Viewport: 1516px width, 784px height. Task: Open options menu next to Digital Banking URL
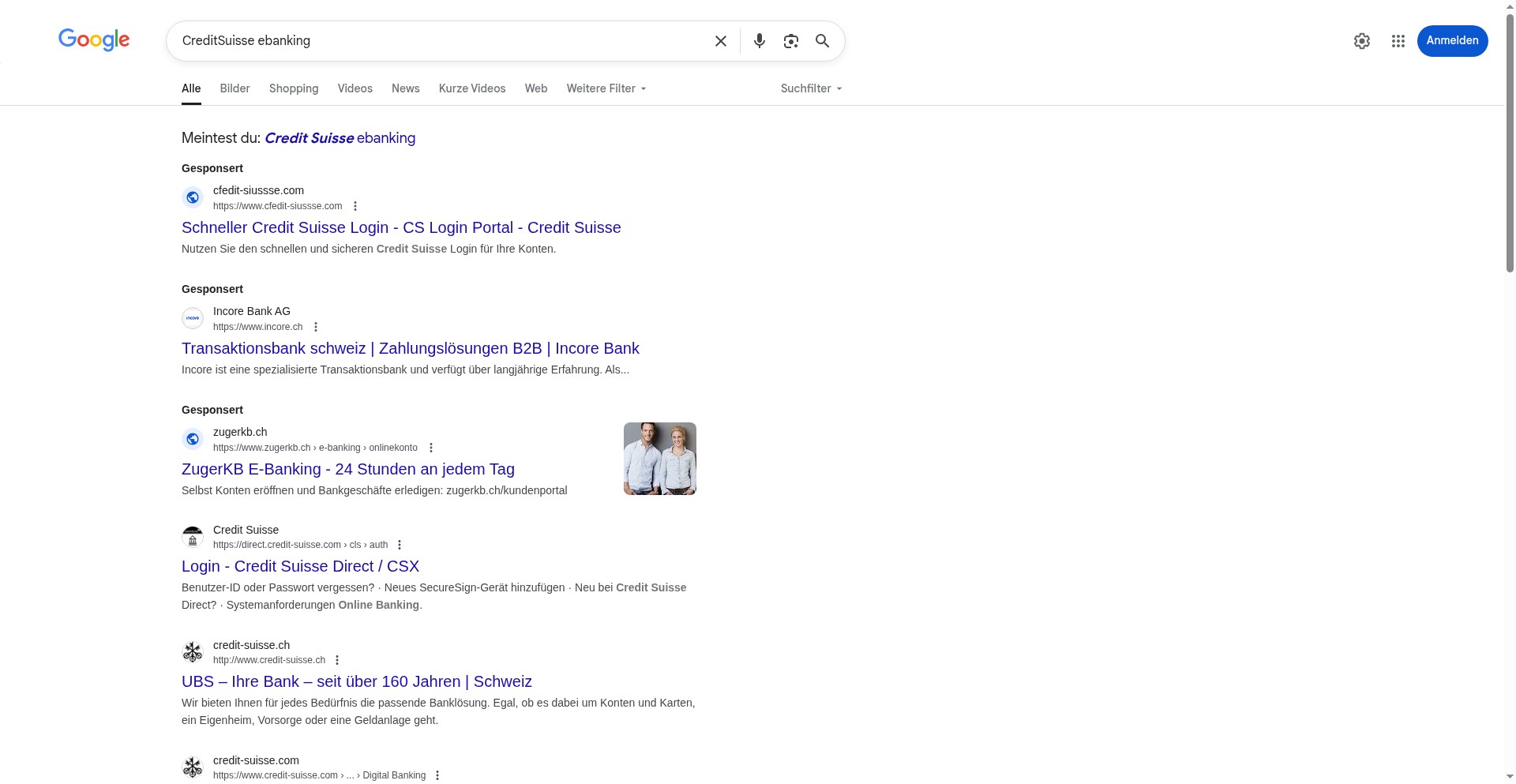click(437, 775)
